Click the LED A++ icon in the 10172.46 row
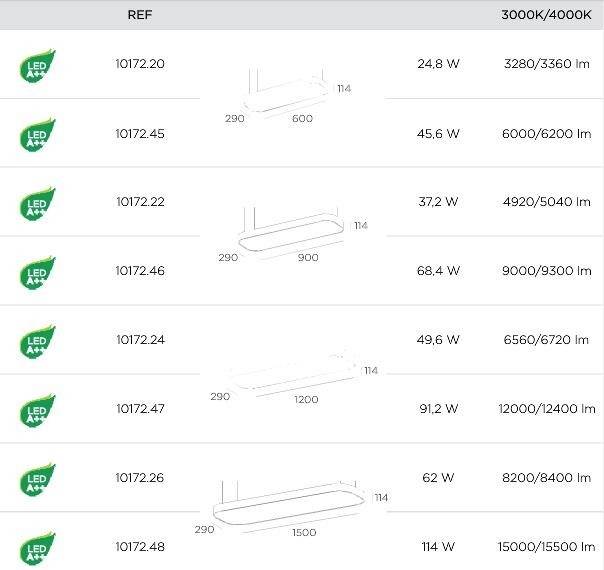This screenshot has width=604, height=570. coord(37,273)
